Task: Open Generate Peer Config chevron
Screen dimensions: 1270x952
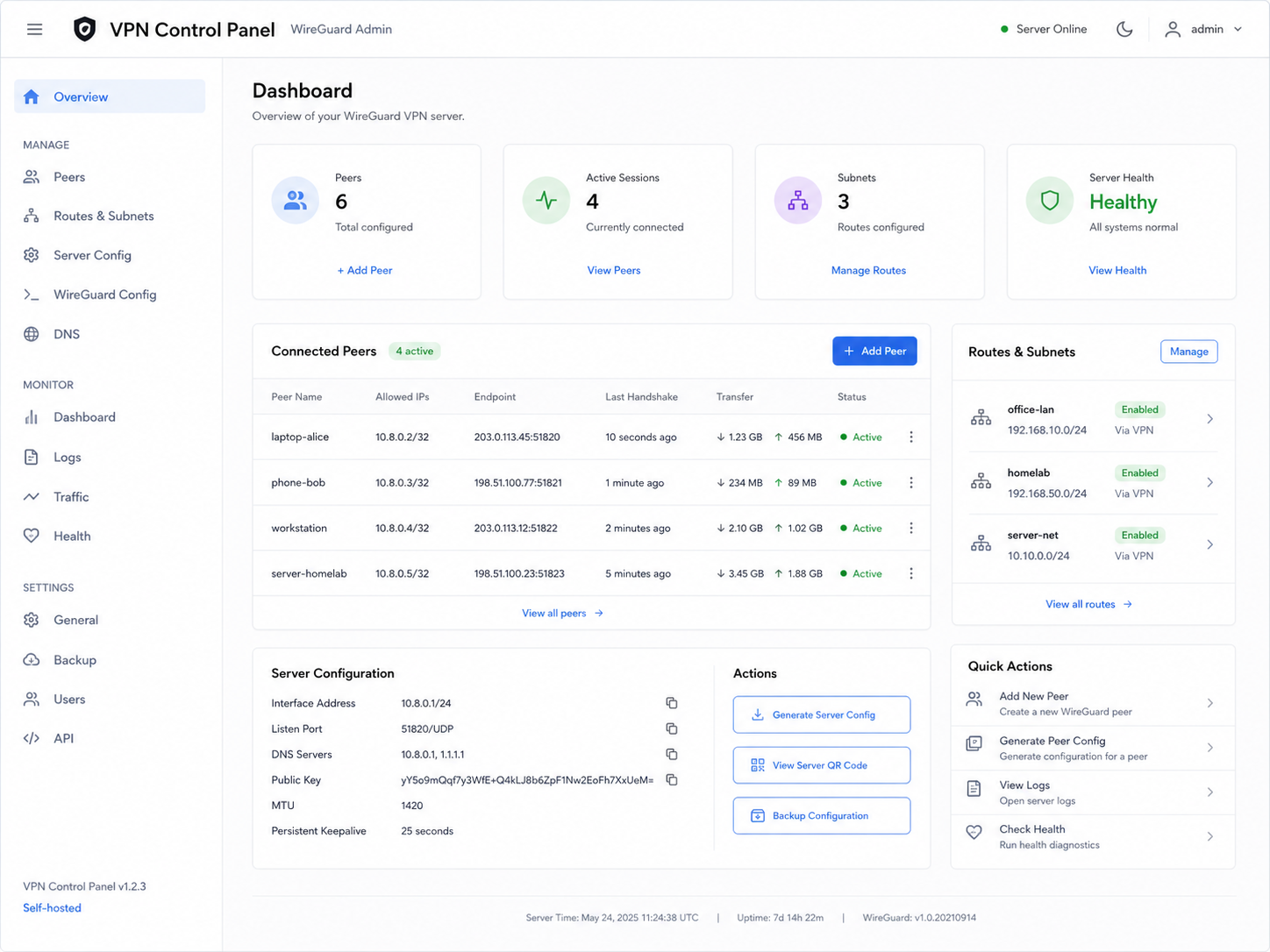Action: pyautogui.click(x=1210, y=748)
